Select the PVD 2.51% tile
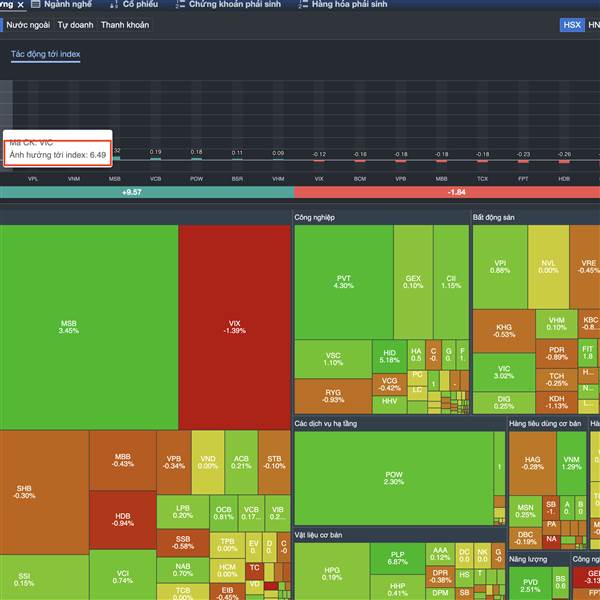Viewport: 600px width, 600px height. pos(530,584)
